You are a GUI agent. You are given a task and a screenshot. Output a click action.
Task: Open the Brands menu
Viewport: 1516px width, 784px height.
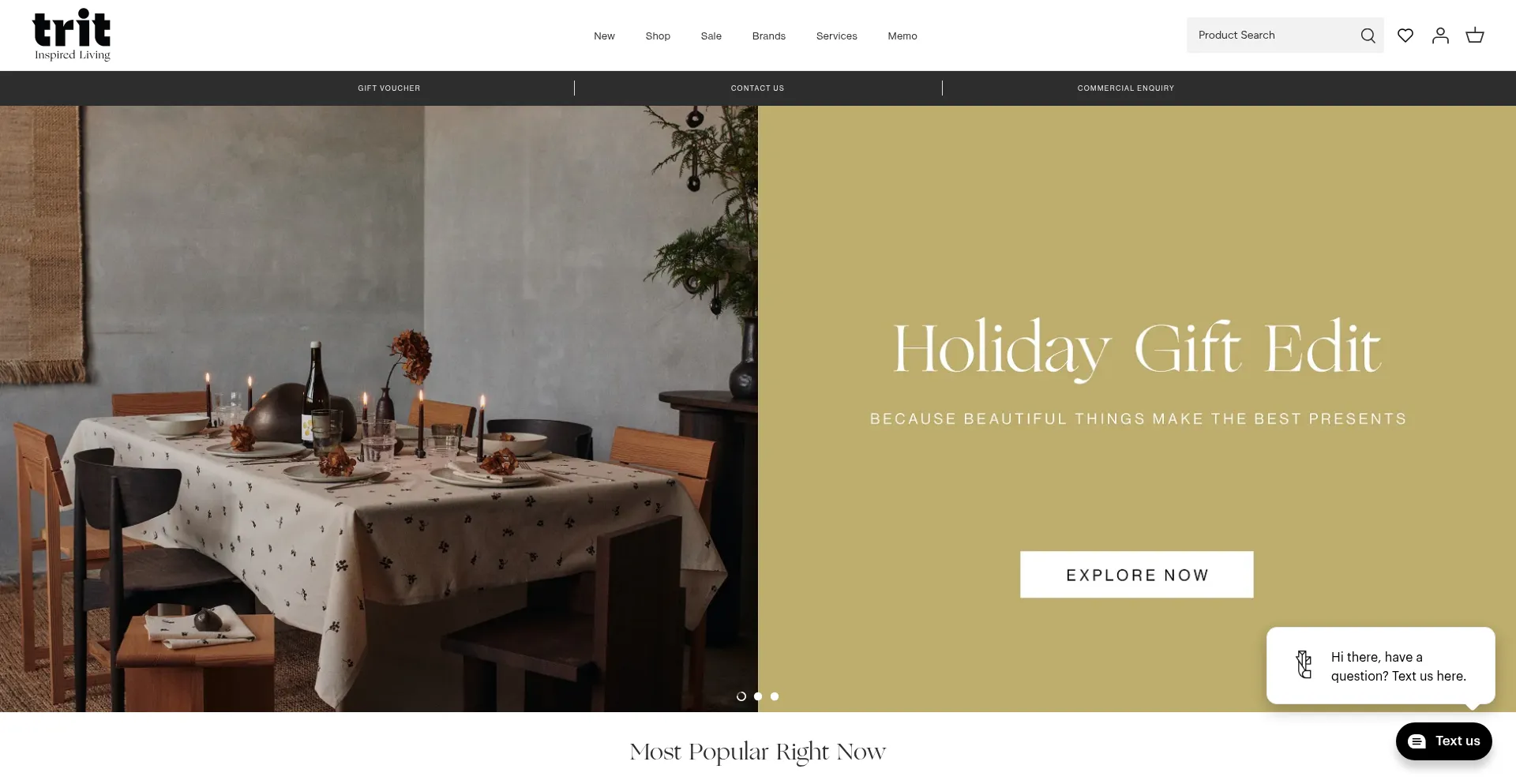(x=769, y=36)
